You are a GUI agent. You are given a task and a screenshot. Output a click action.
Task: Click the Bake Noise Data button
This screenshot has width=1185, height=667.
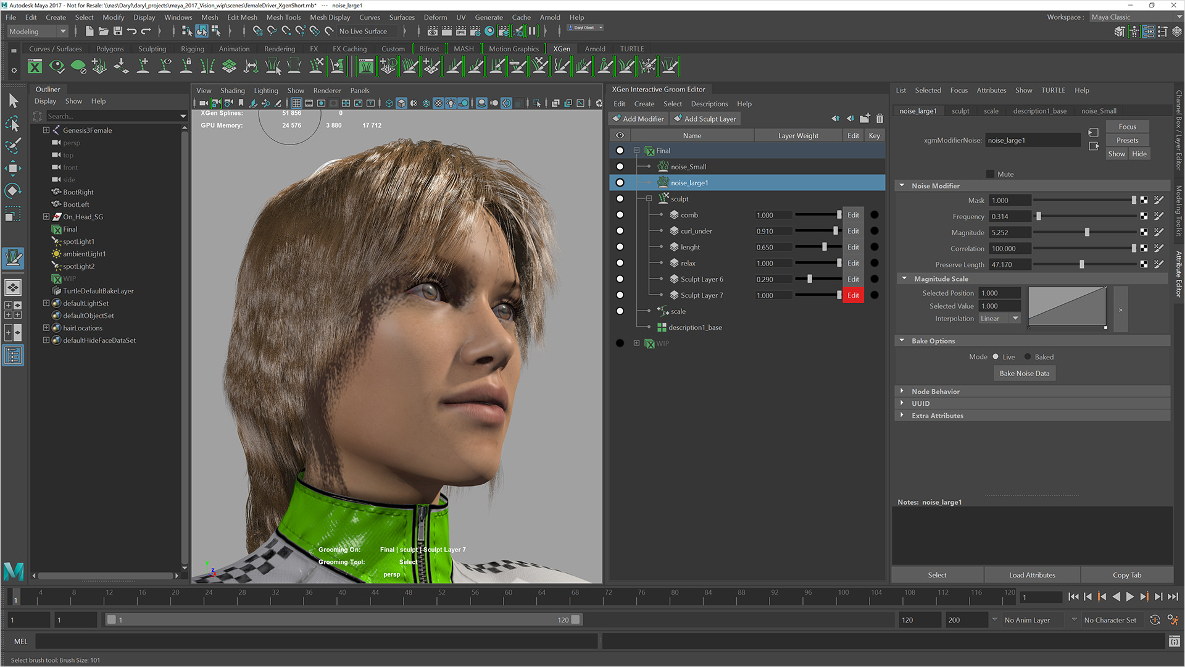click(x=1024, y=374)
